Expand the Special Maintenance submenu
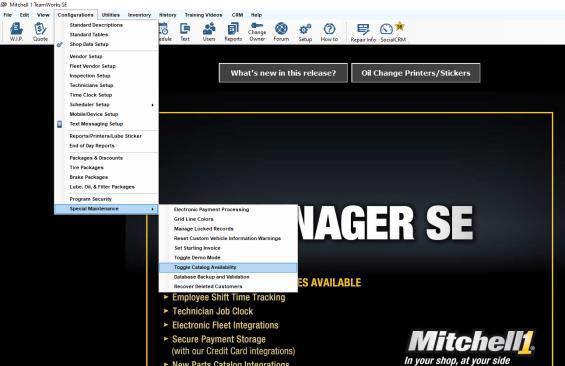Image resolution: width=565 pixels, height=366 pixels. point(106,209)
